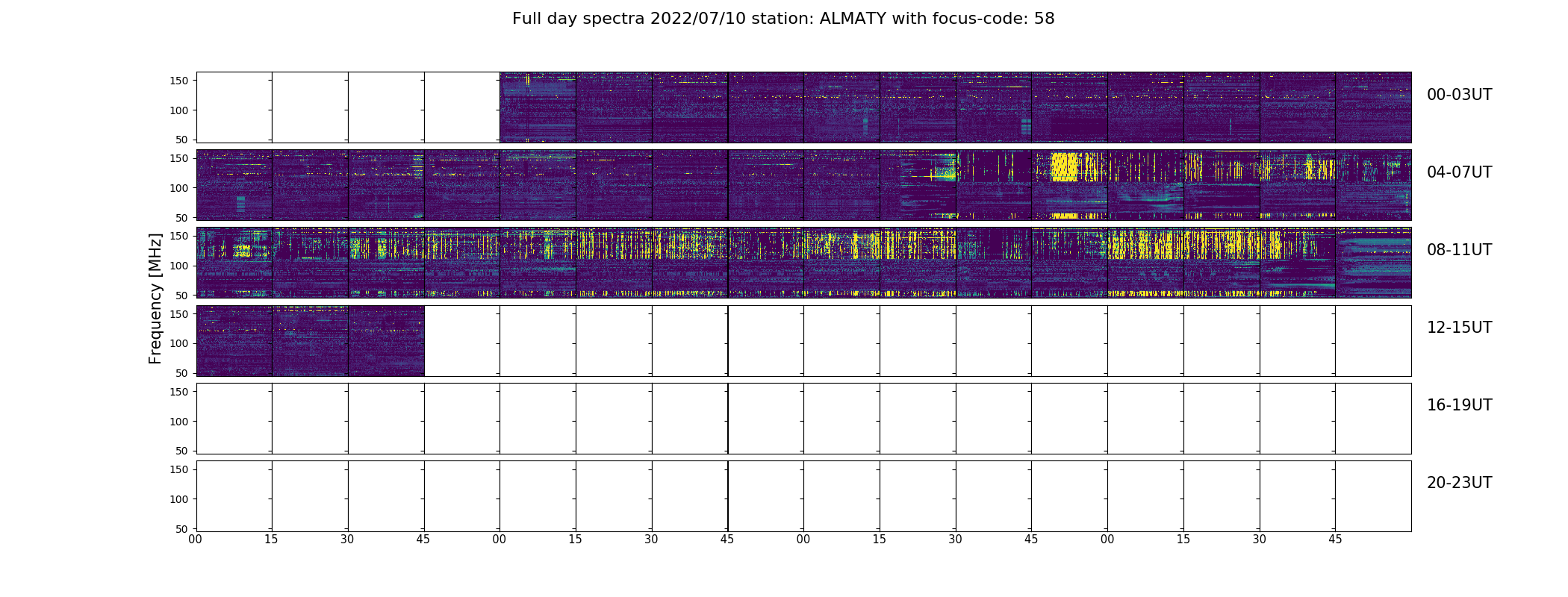
Task: Select the "04-07UT" row label
Action: pos(1459,172)
